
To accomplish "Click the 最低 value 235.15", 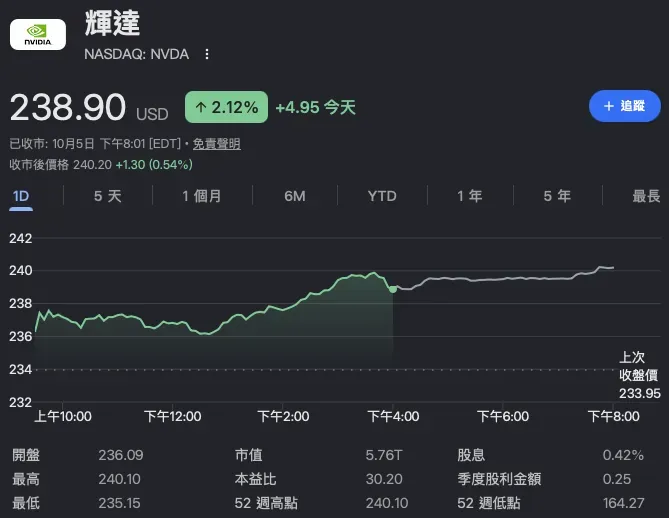I will [119, 503].
